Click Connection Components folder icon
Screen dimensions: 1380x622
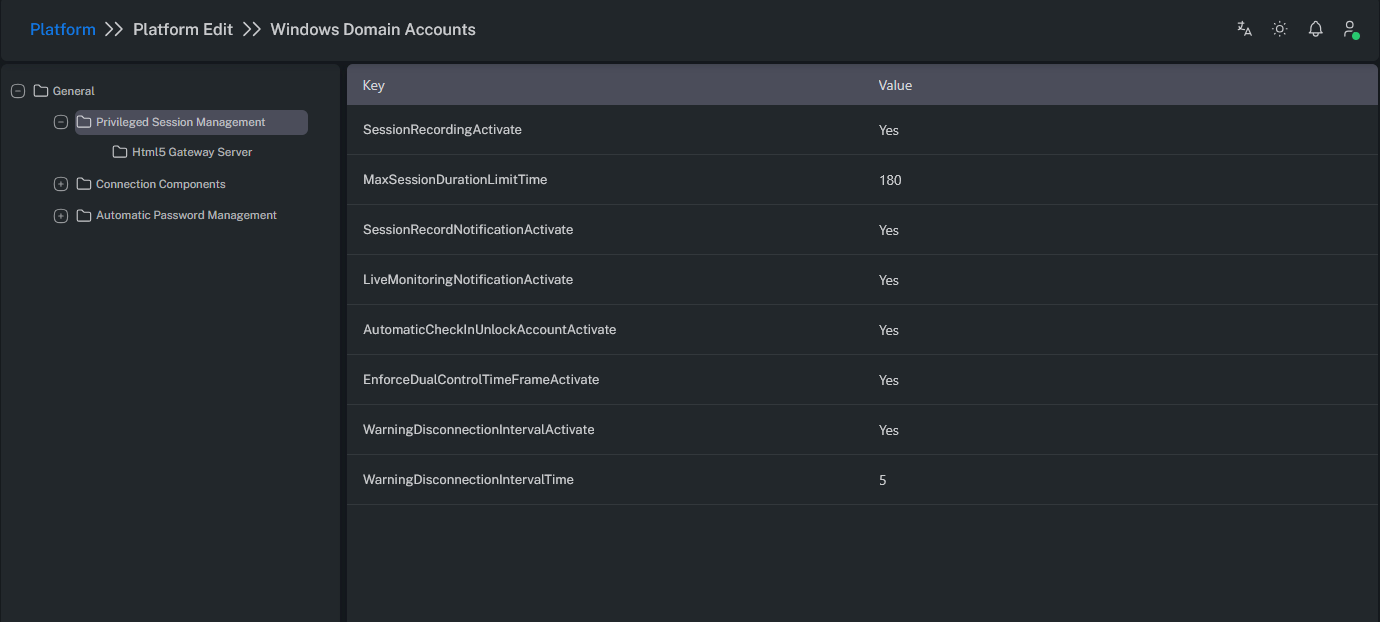click(84, 184)
